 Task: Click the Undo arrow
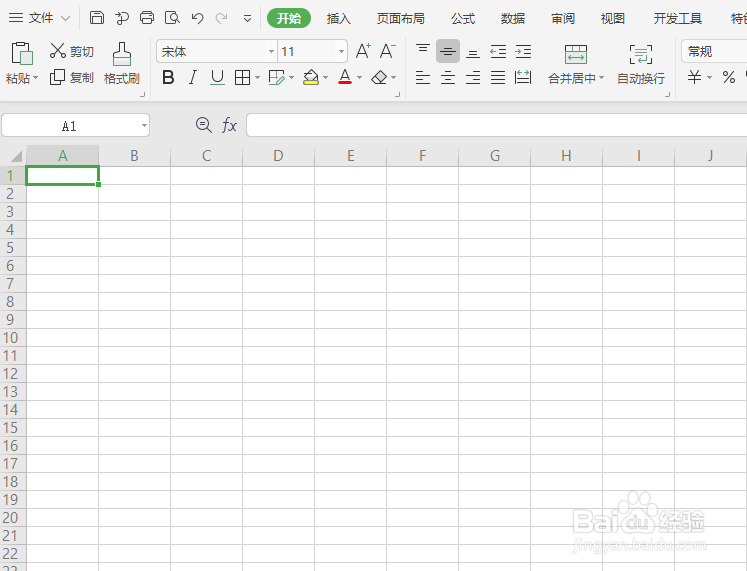(197, 18)
